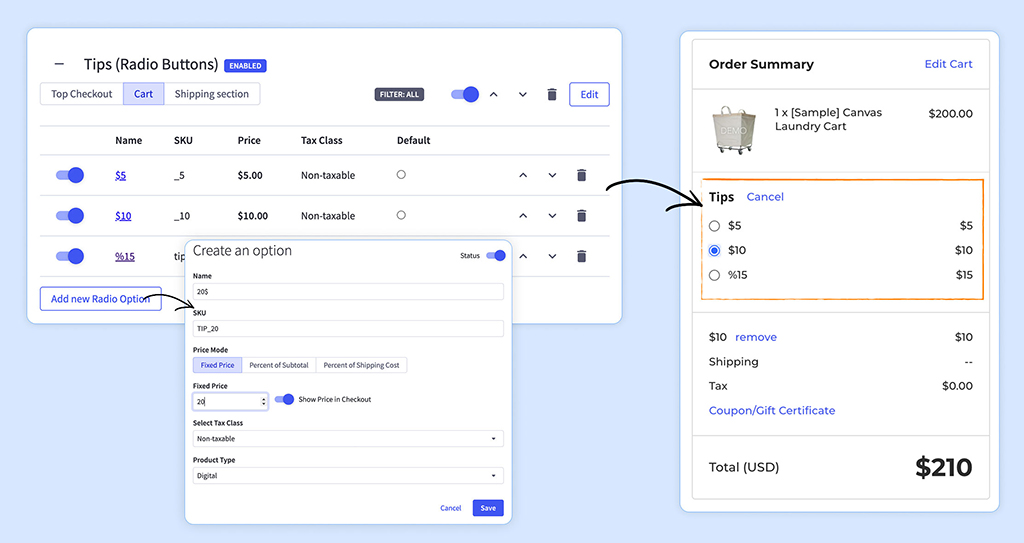
Task: Toggle the Tips widget enable switch
Action: 465,95
